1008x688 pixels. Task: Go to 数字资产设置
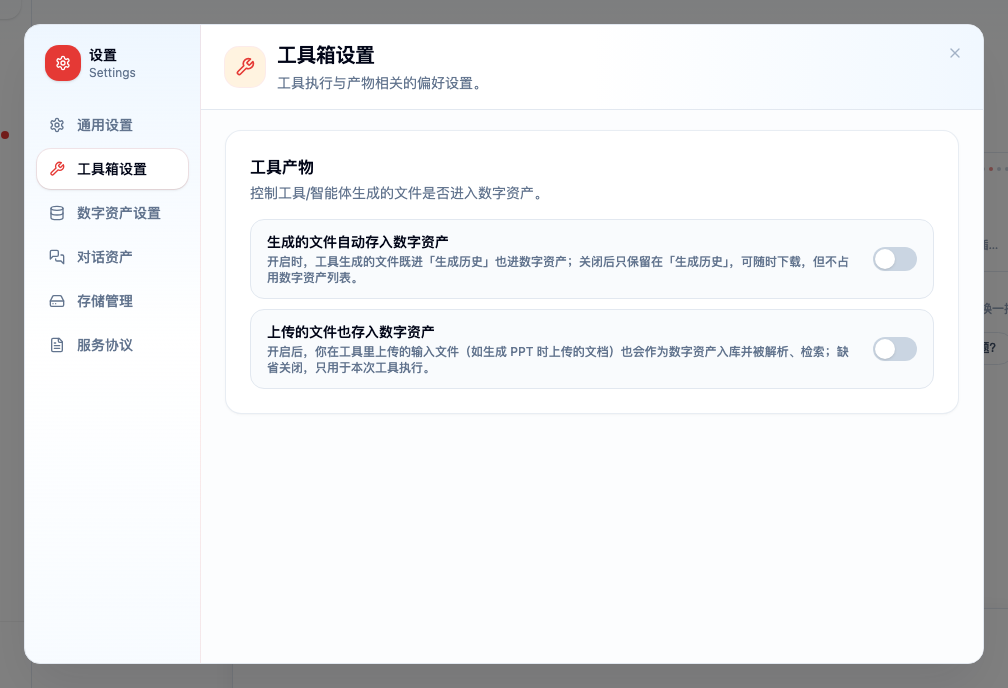[112, 213]
